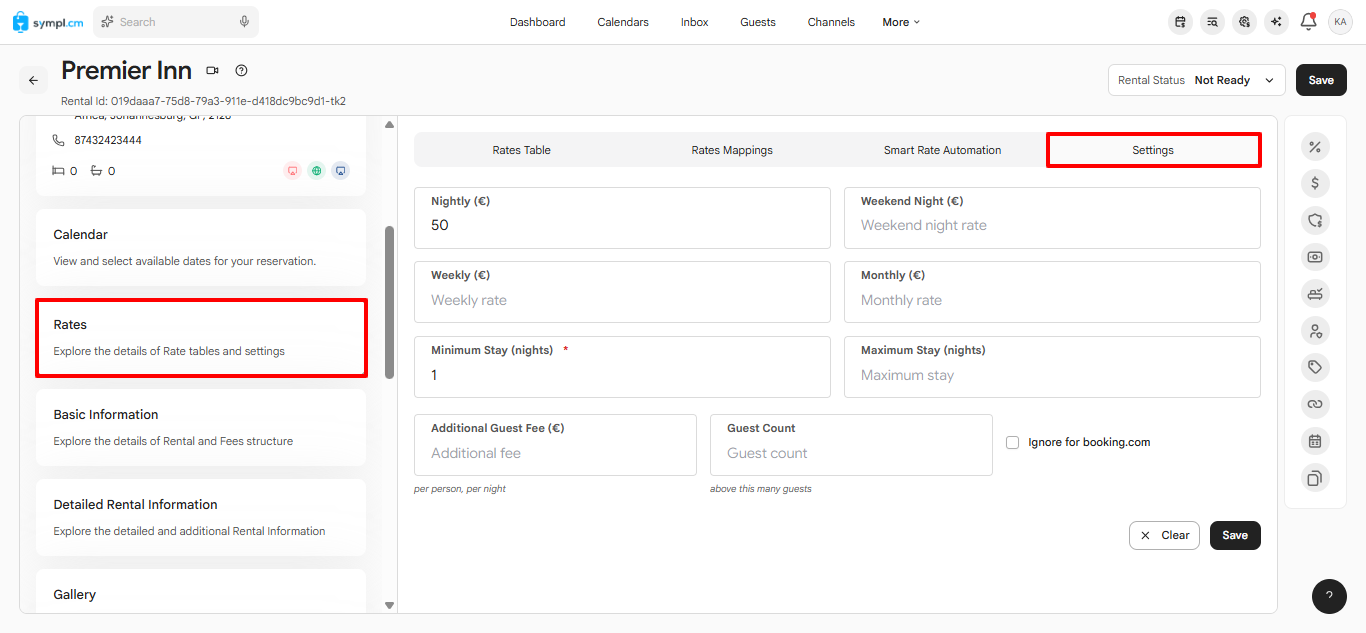Screen dimensions: 1366x633
Task: Go to Dashboard in top navigation
Action: (537, 22)
